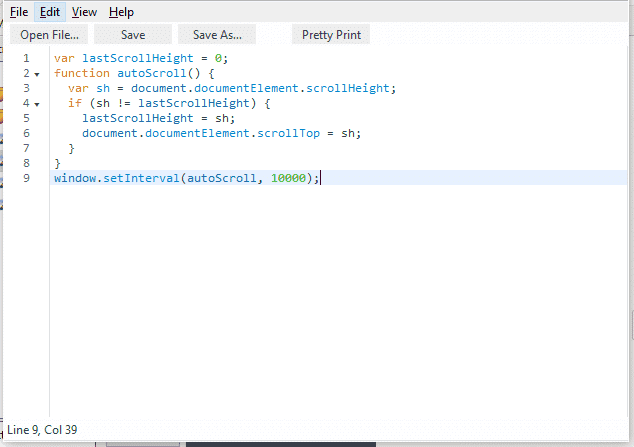Click line number 9 in the gutter

click(25, 178)
